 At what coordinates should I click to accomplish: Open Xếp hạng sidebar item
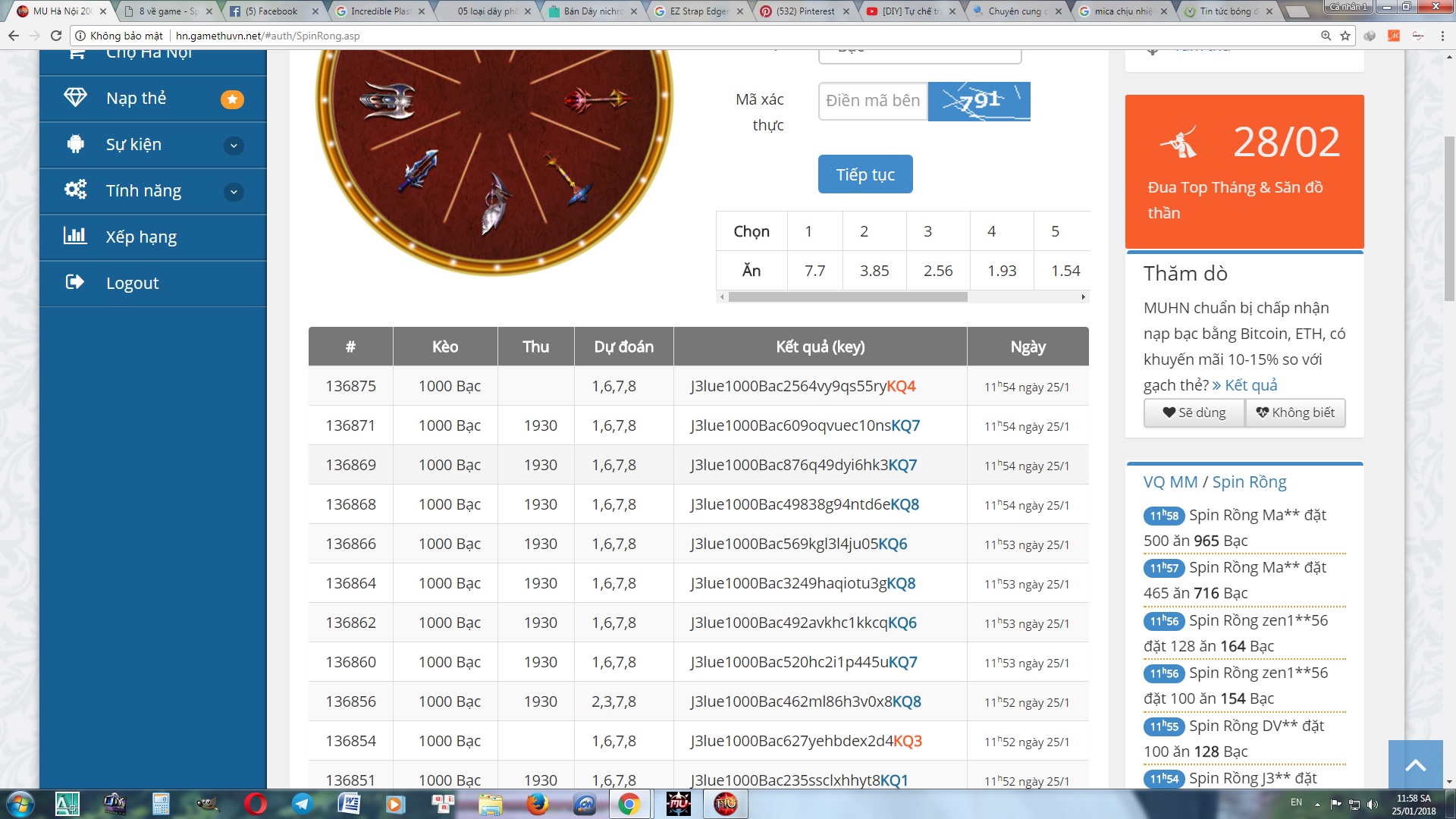click(152, 237)
